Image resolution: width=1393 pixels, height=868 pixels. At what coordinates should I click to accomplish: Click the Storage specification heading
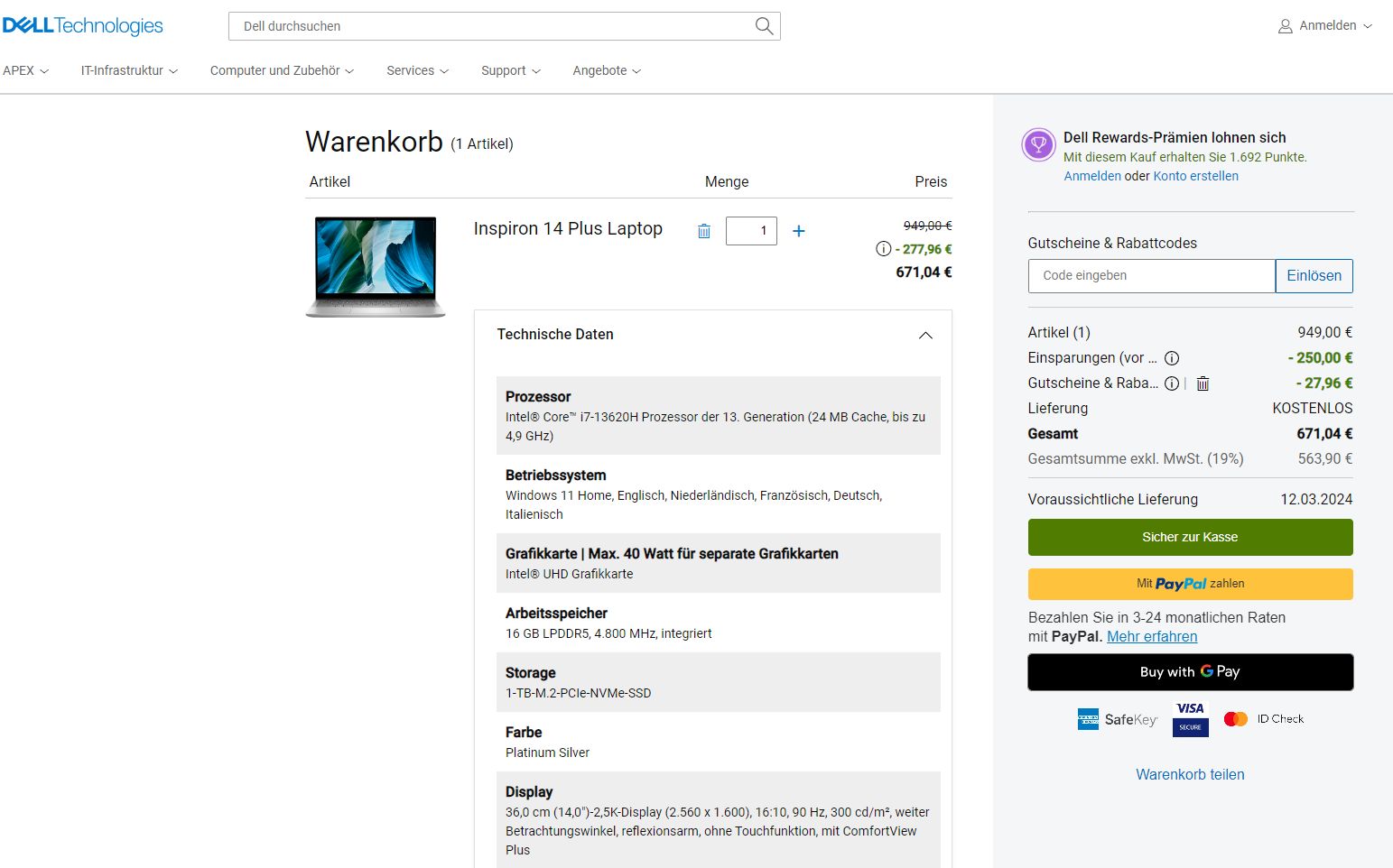pyautogui.click(x=530, y=673)
